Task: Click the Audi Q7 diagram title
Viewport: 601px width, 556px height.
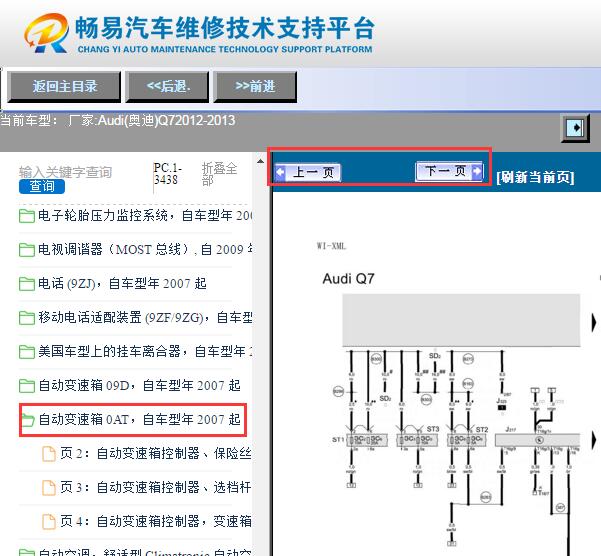Action: pos(348,279)
